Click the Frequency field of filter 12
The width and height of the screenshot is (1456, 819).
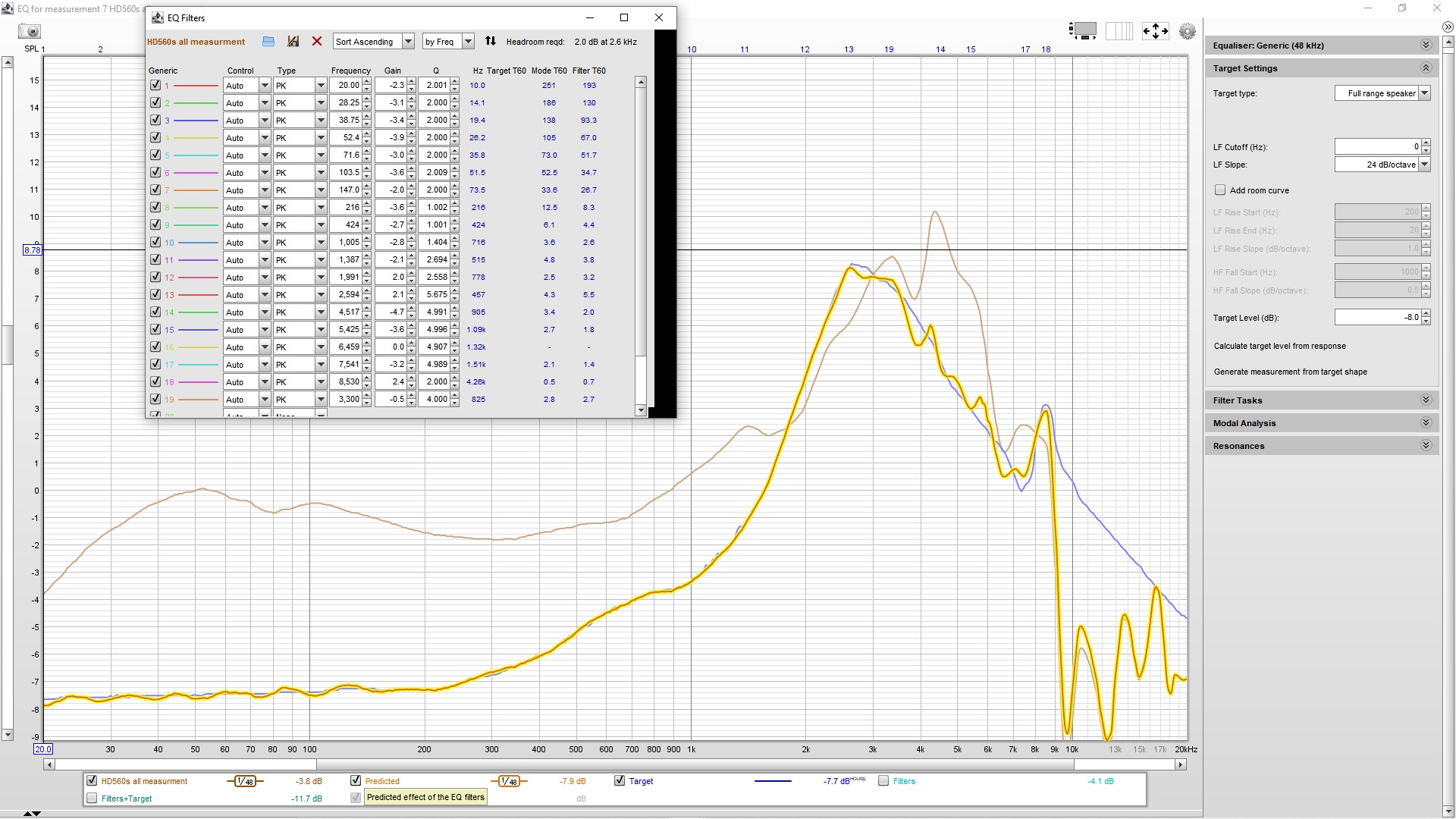[x=346, y=278]
